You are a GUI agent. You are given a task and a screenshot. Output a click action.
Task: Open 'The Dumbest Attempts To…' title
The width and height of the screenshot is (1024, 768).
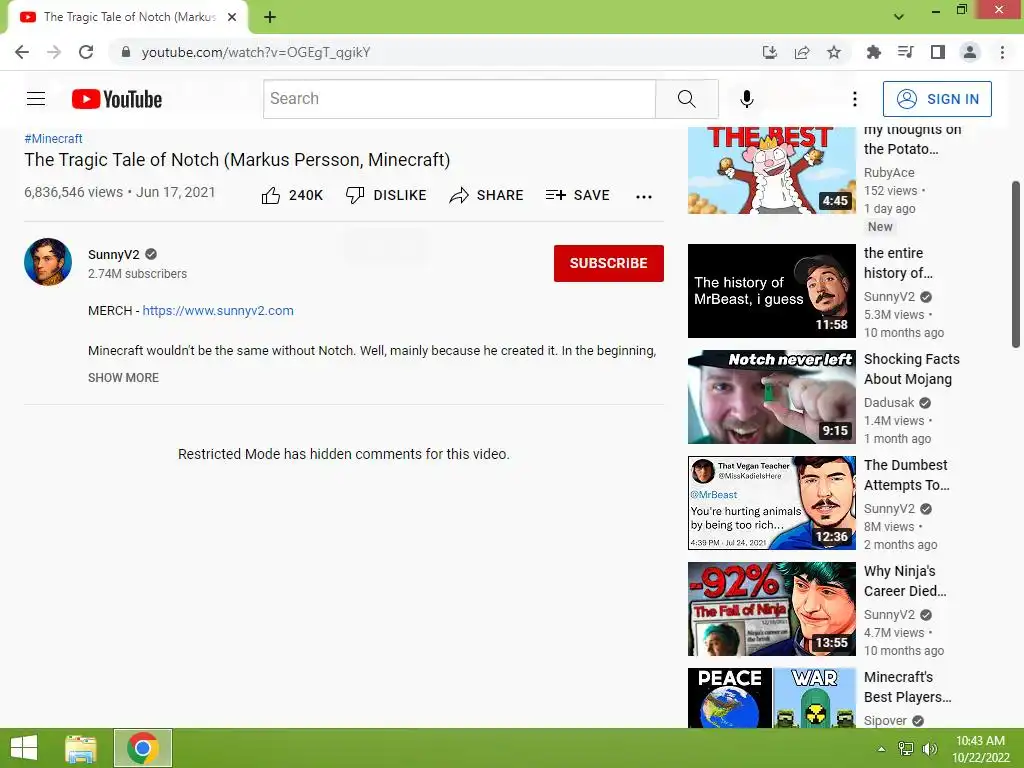click(906, 475)
